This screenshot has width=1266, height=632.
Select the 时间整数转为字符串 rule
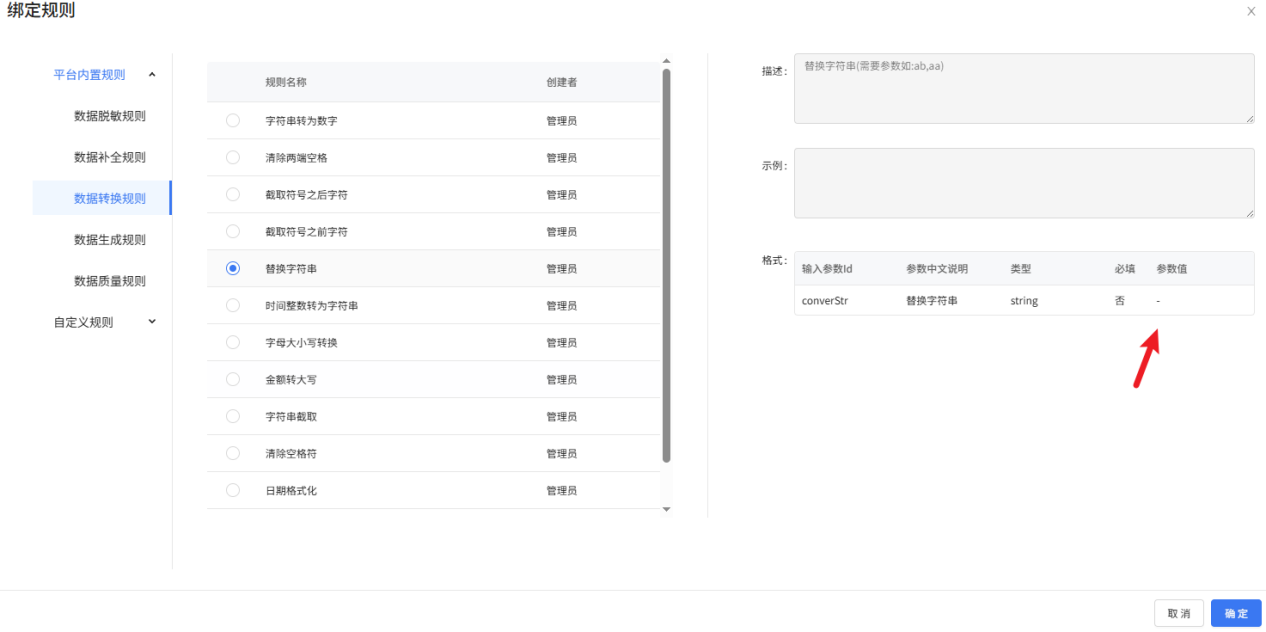(232, 305)
